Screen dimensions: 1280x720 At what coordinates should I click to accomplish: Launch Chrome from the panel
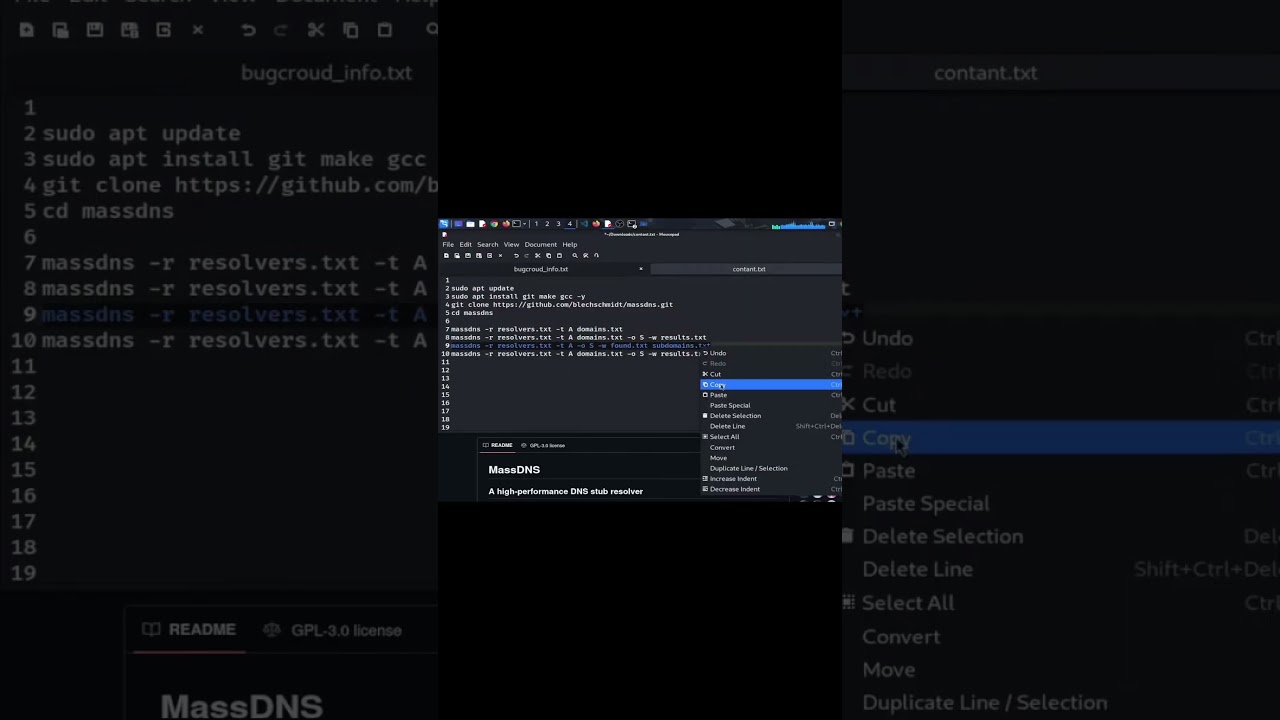(x=494, y=224)
